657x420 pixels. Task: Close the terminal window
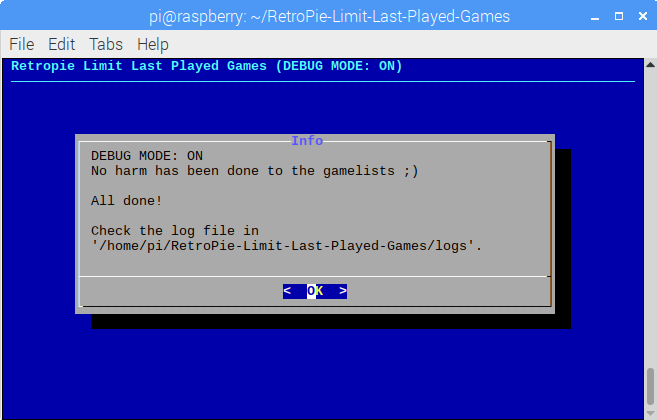pos(643,16)
